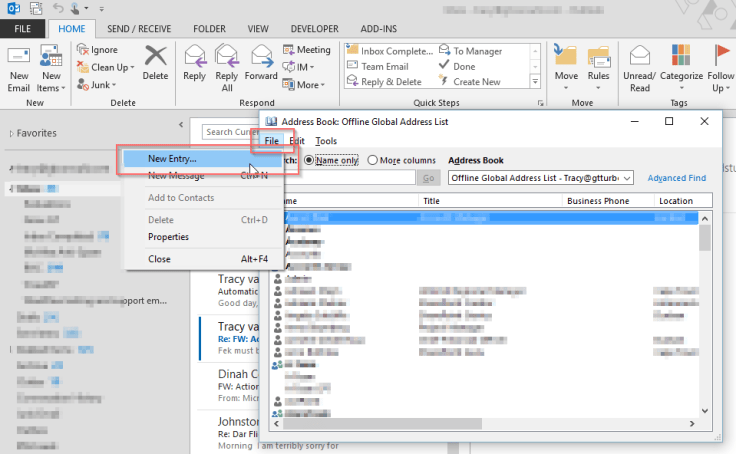Switch to the FOLDER tab
Screen dimensions: 736x454
209,29
